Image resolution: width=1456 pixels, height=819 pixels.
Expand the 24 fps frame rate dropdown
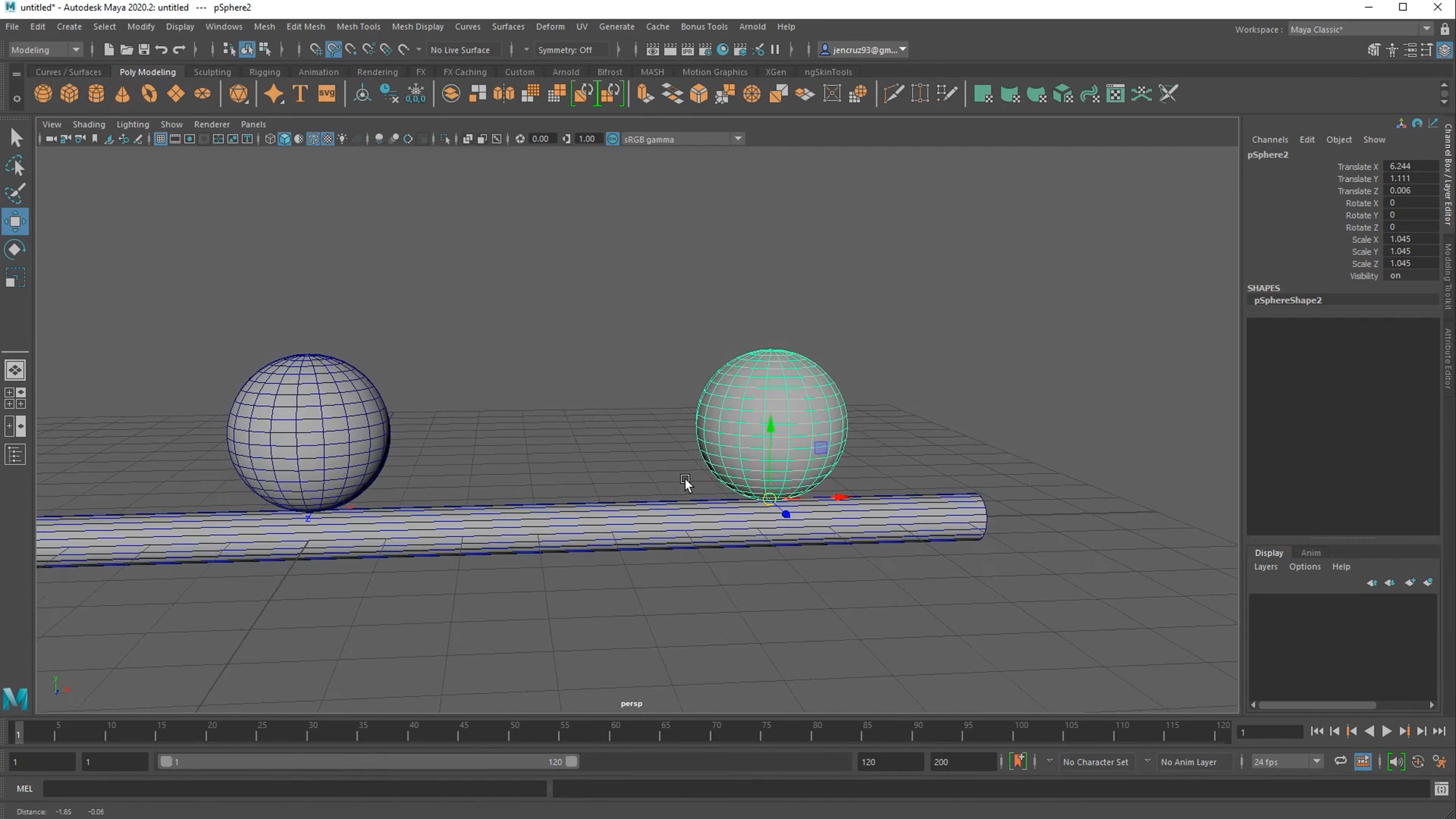pos(1317,762)
